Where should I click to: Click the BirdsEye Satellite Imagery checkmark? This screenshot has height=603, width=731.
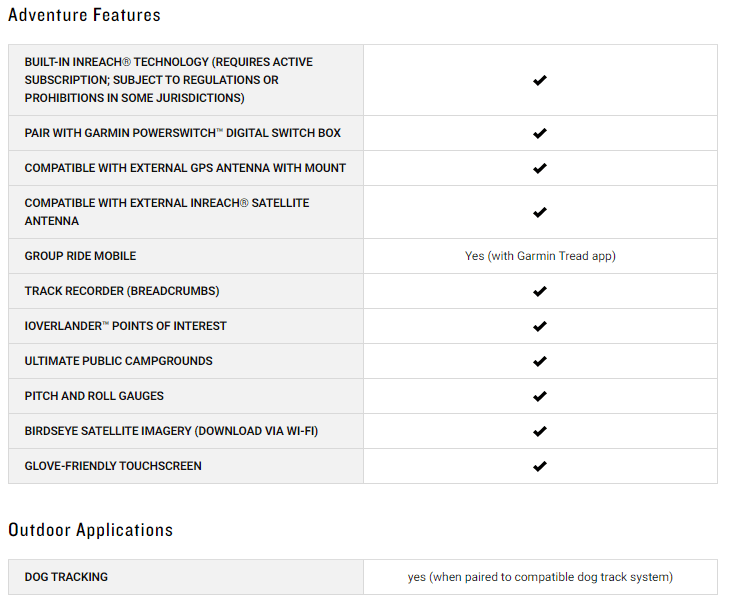point(540,431)
